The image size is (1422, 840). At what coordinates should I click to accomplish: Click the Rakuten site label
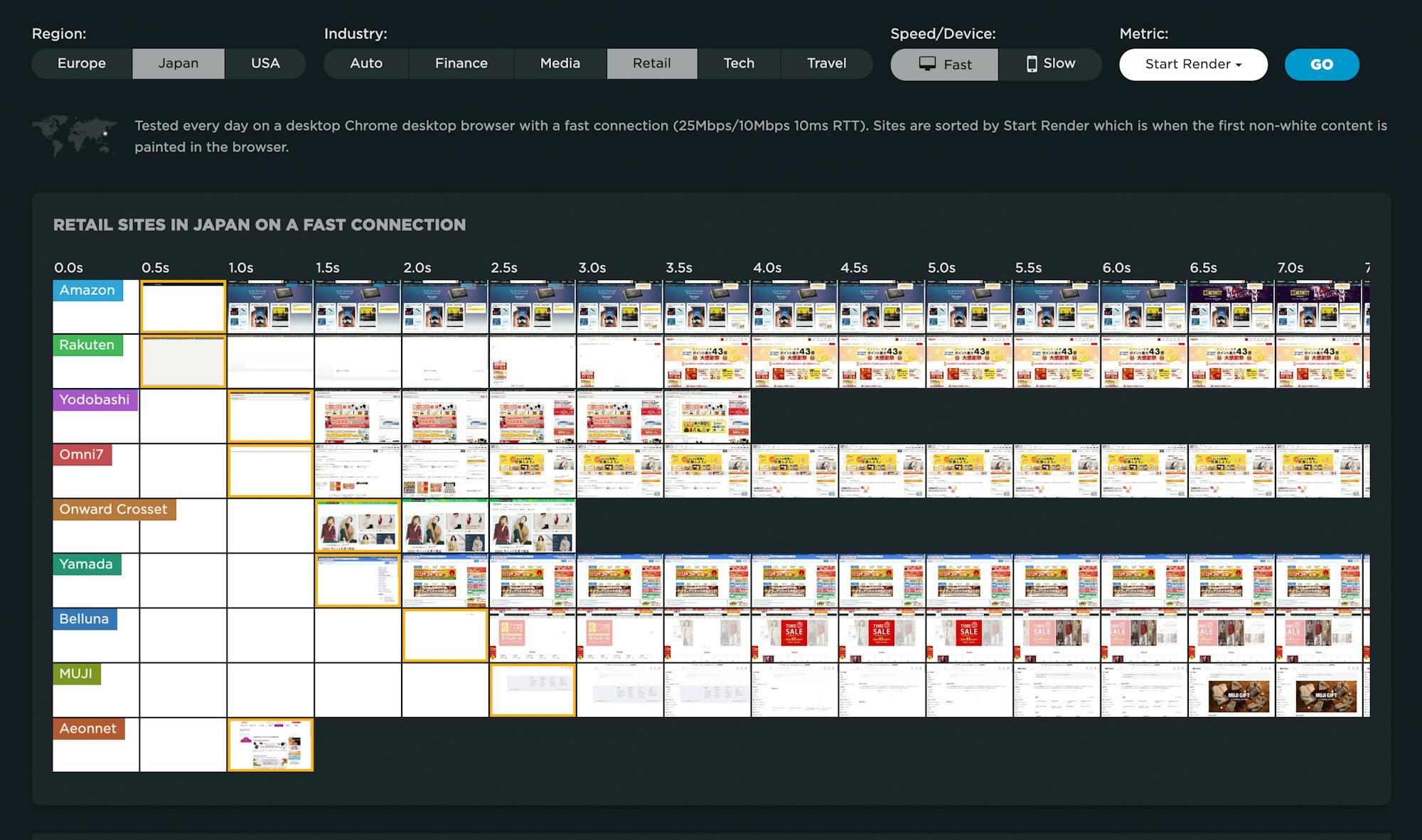(87, 345)
